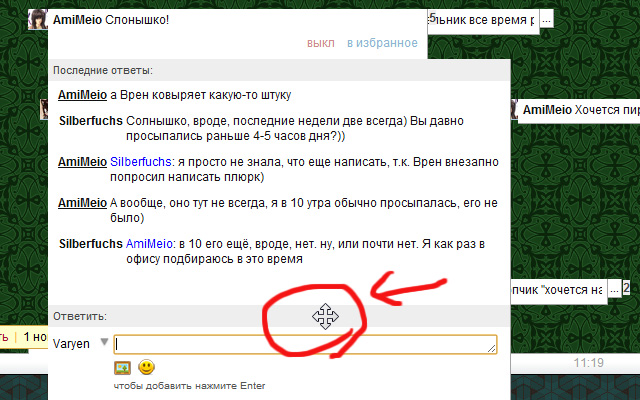Click the '...' button on top-right timeline plurk

547,20
